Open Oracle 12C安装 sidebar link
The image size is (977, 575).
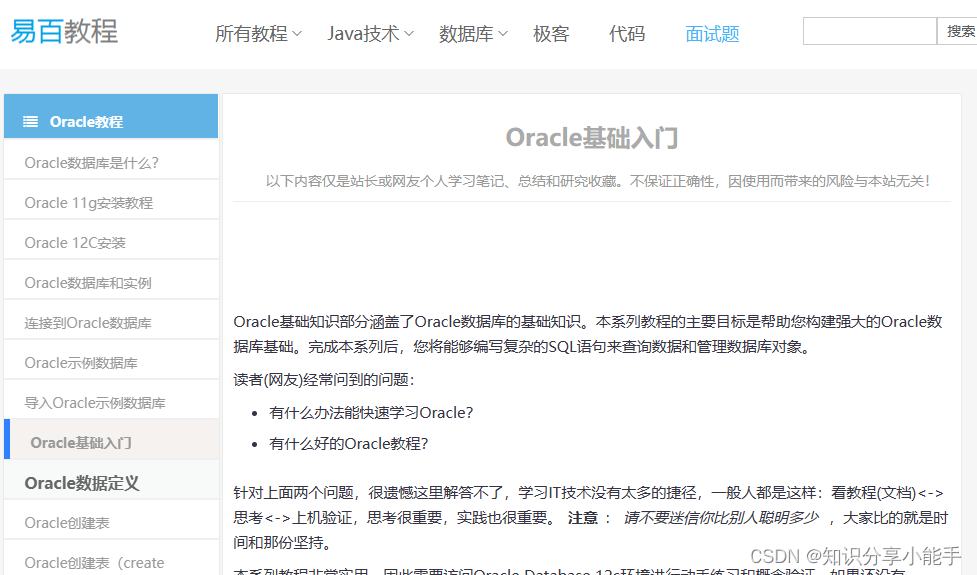pos(75,243)
